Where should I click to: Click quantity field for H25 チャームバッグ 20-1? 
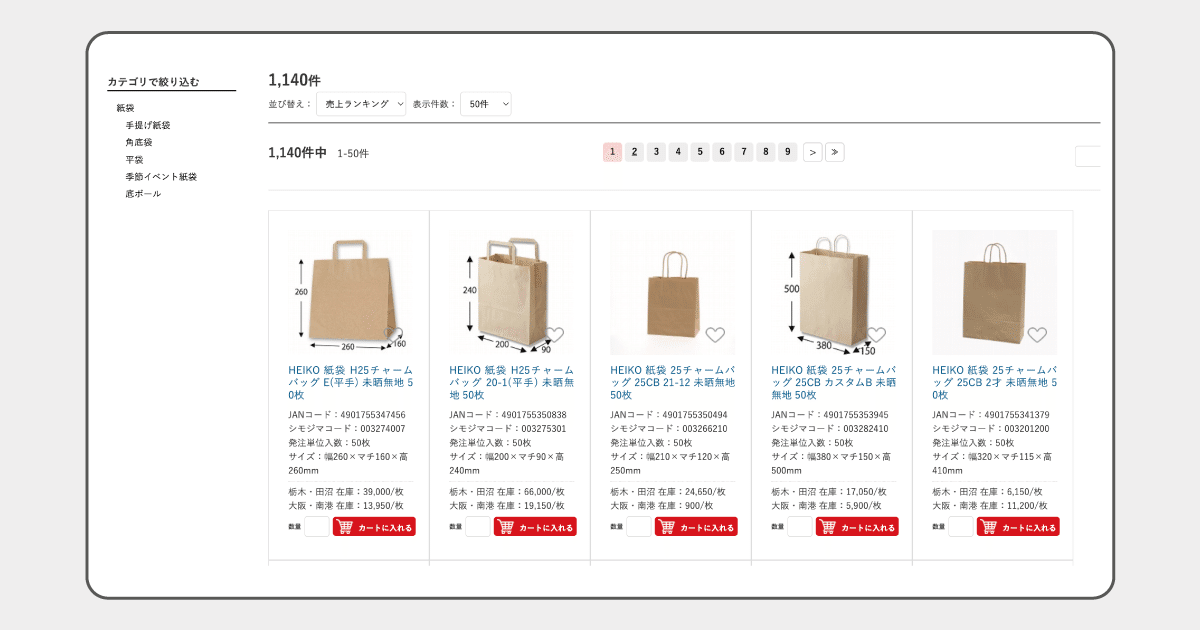[478, 527]
